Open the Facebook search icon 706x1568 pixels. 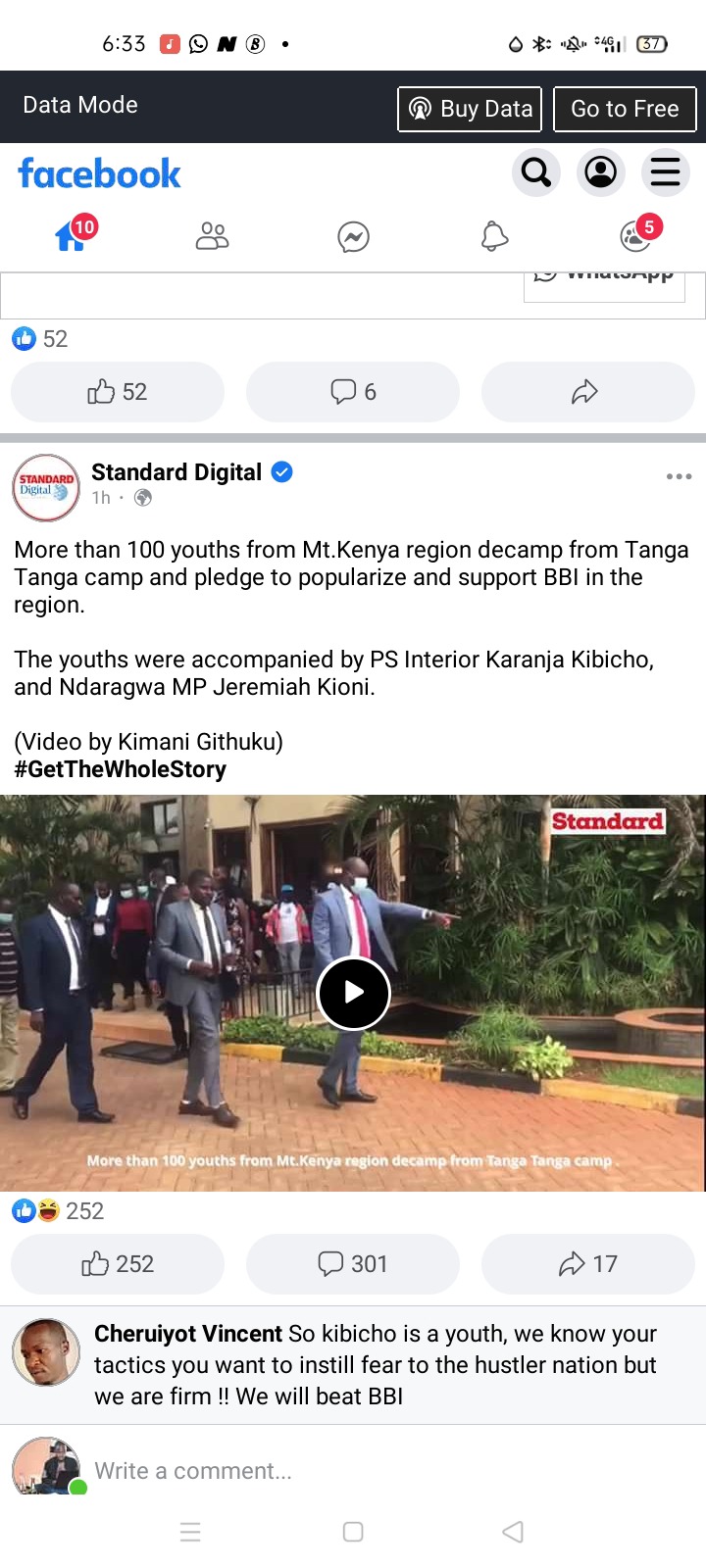pyautogui.click(x=536, y=172)
